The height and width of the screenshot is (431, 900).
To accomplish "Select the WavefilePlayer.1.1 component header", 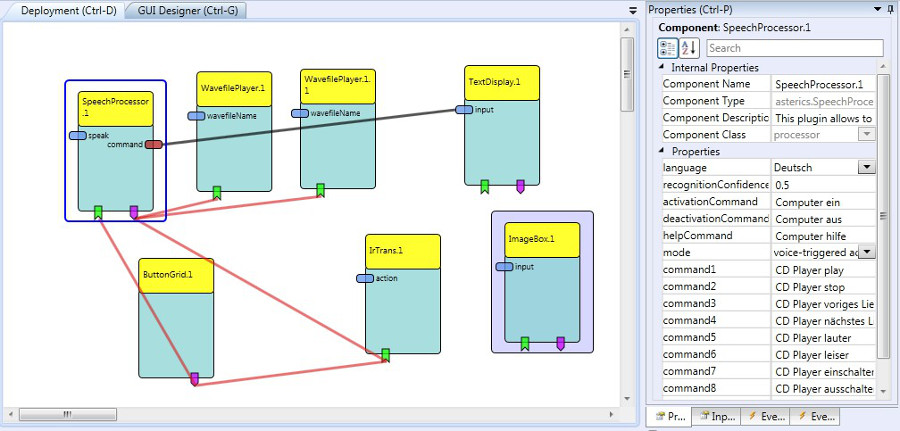I will [x=338, y=86].
